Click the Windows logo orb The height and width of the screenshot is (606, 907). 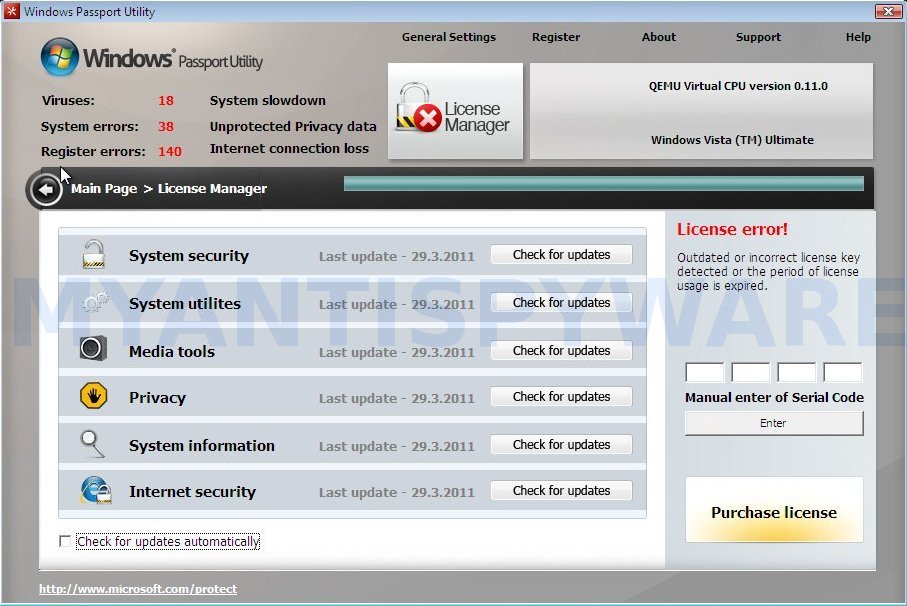[x=60, y=57]
